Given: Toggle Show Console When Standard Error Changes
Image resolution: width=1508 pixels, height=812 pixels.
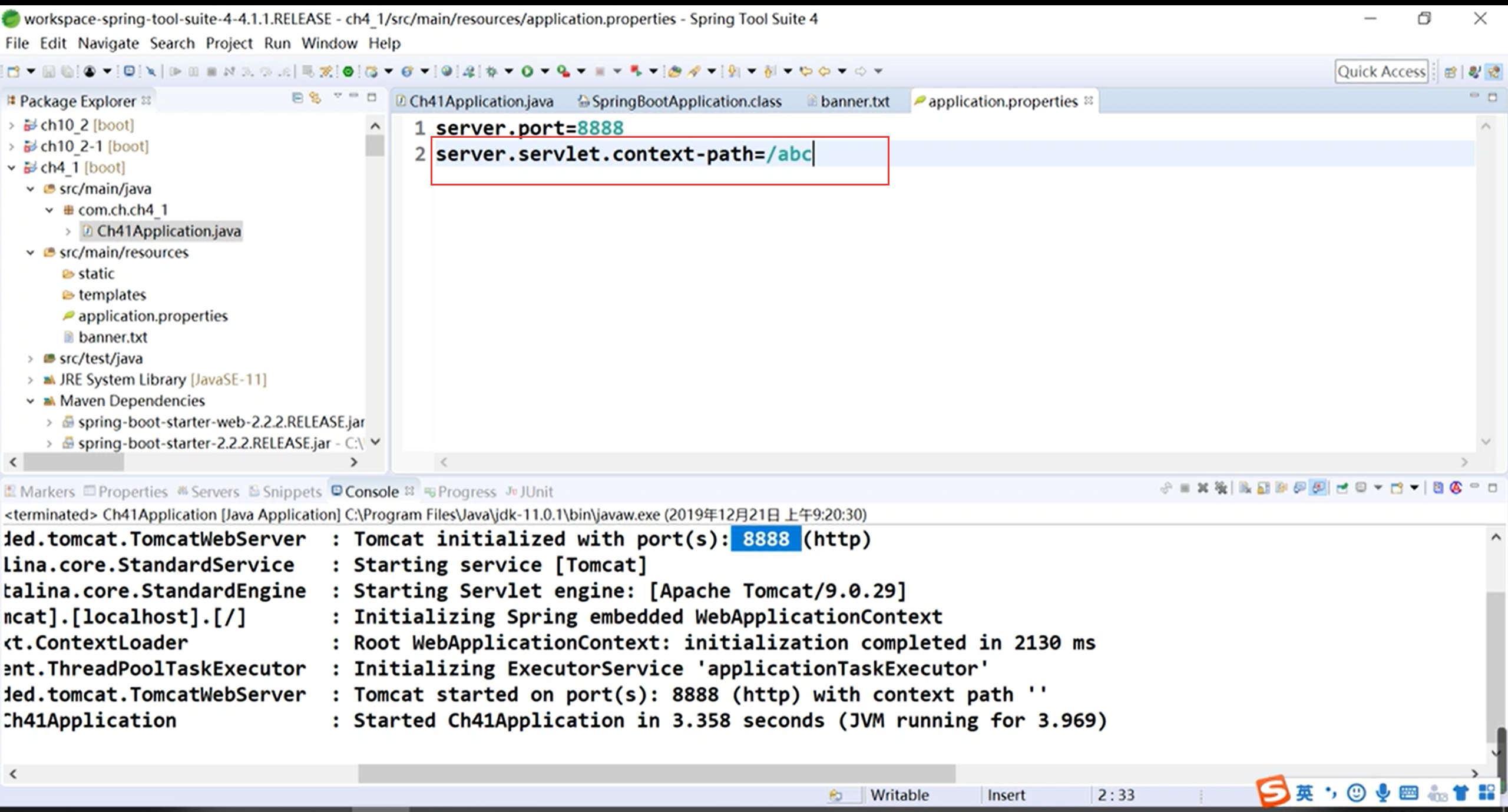Looking at the screenshot, I should click(x=1319, y=488).
